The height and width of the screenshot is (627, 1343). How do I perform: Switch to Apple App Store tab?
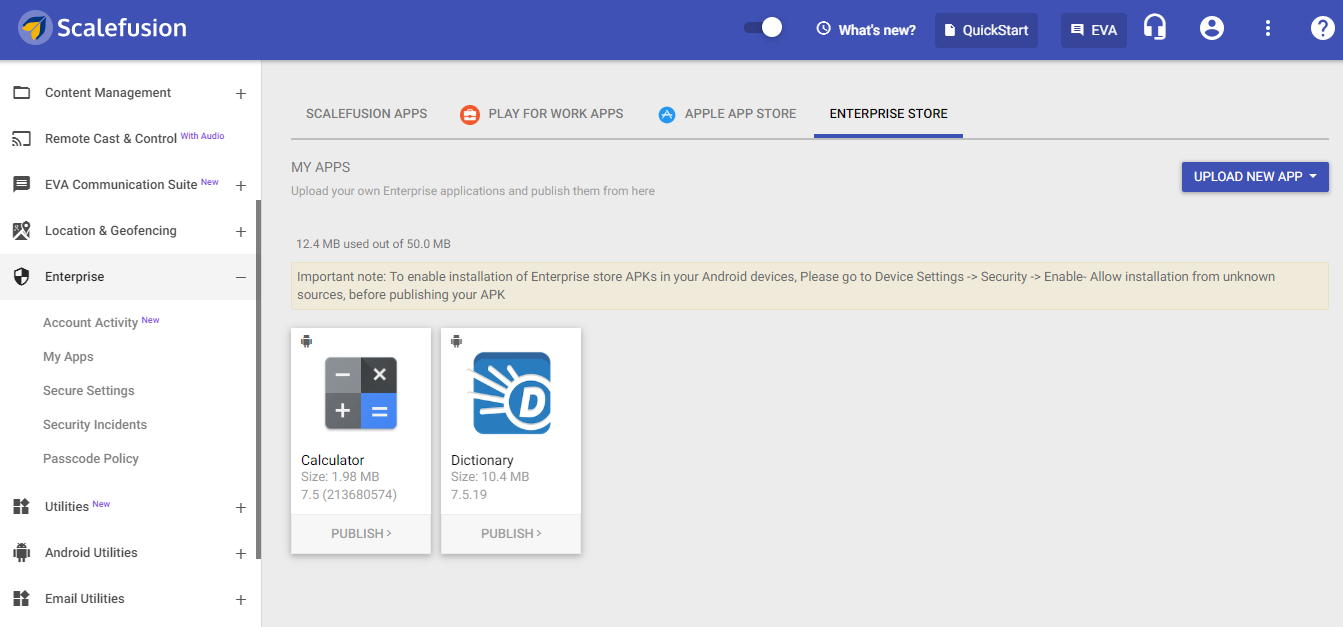[x=727, y=114]
